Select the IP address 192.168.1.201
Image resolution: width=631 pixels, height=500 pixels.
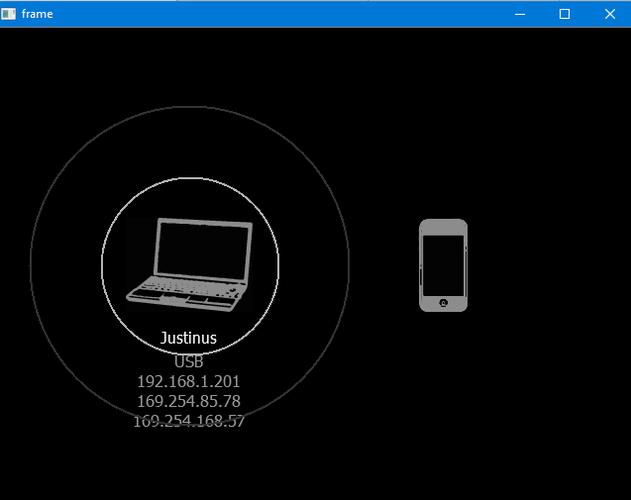[x=188, y=381]
